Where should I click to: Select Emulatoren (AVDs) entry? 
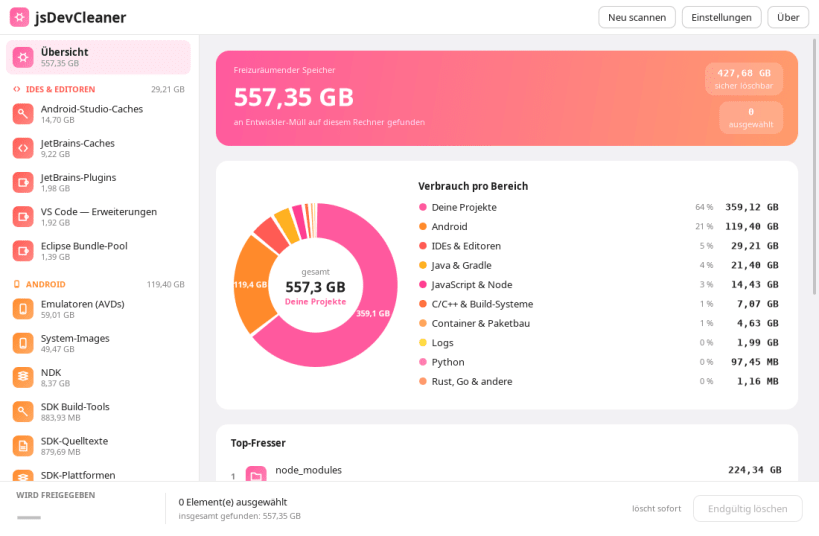[98, 309]
